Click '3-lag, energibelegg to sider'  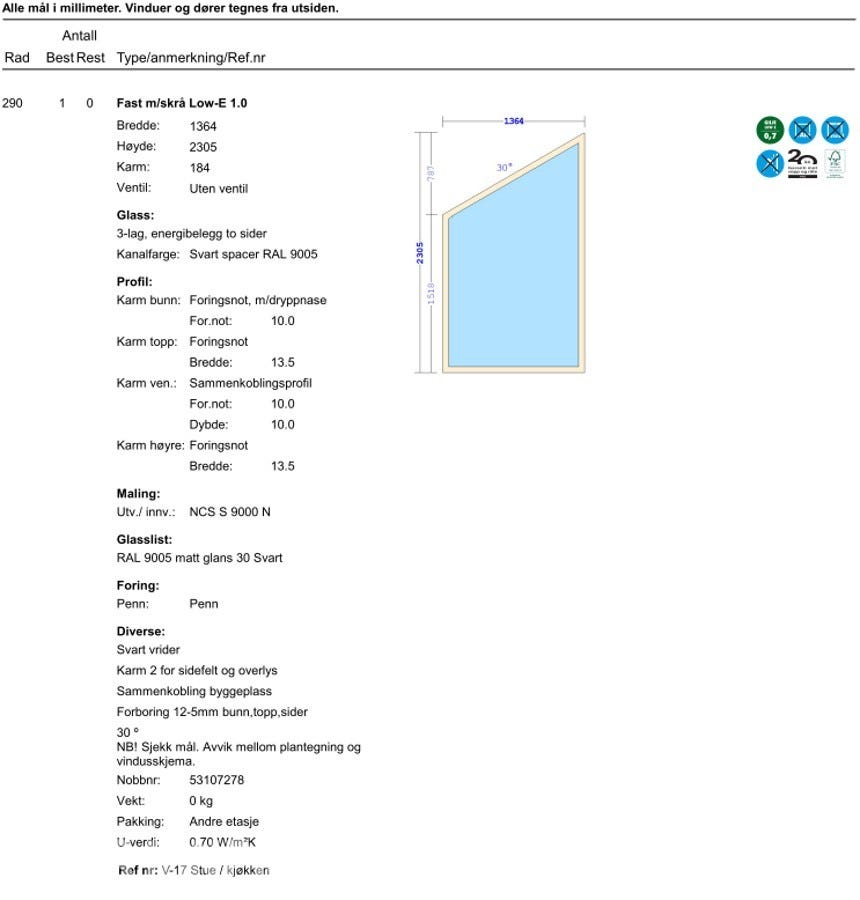click(x=191, y=234)
